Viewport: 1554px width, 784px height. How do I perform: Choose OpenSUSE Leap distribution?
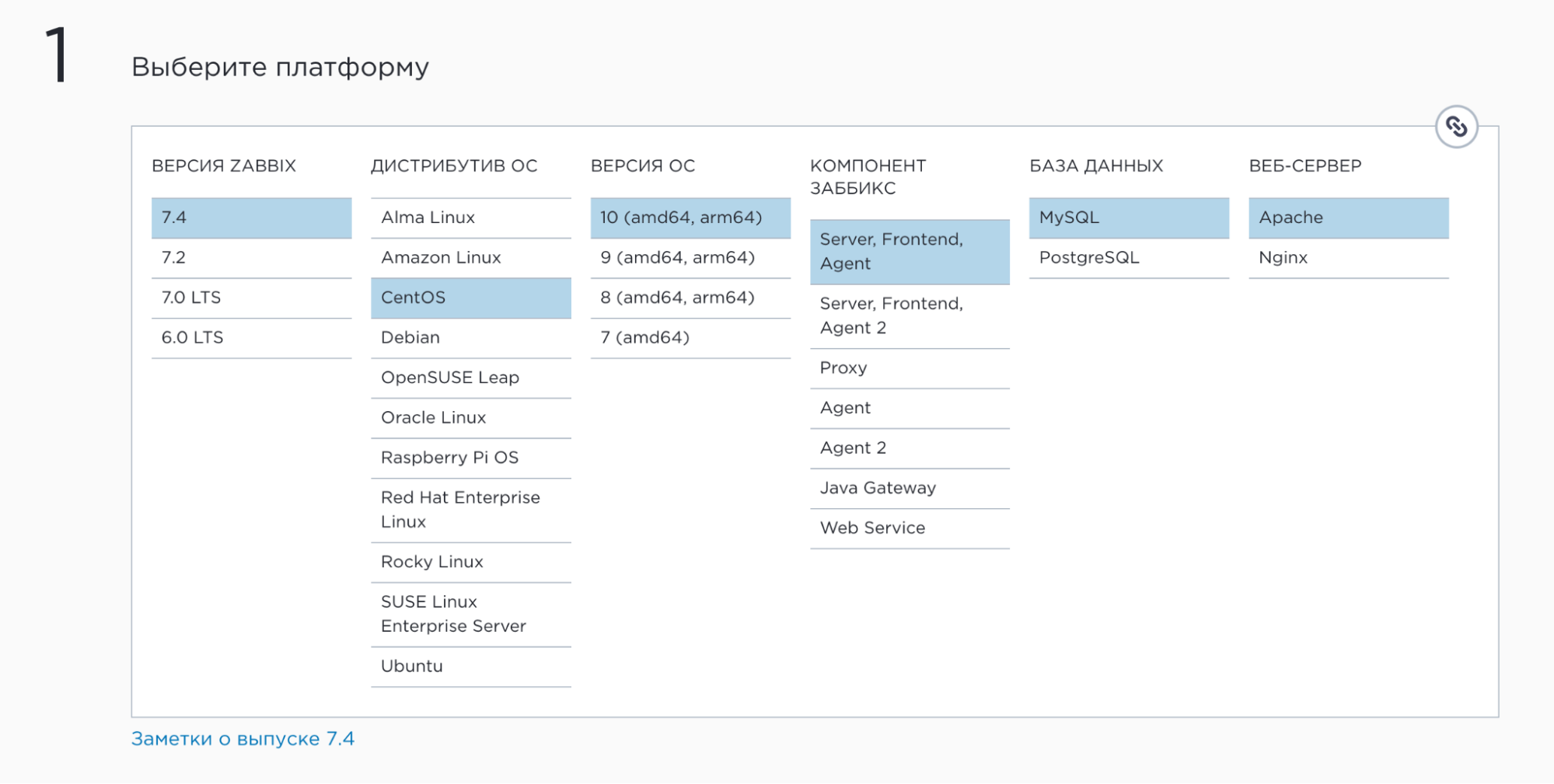point(471,378)
